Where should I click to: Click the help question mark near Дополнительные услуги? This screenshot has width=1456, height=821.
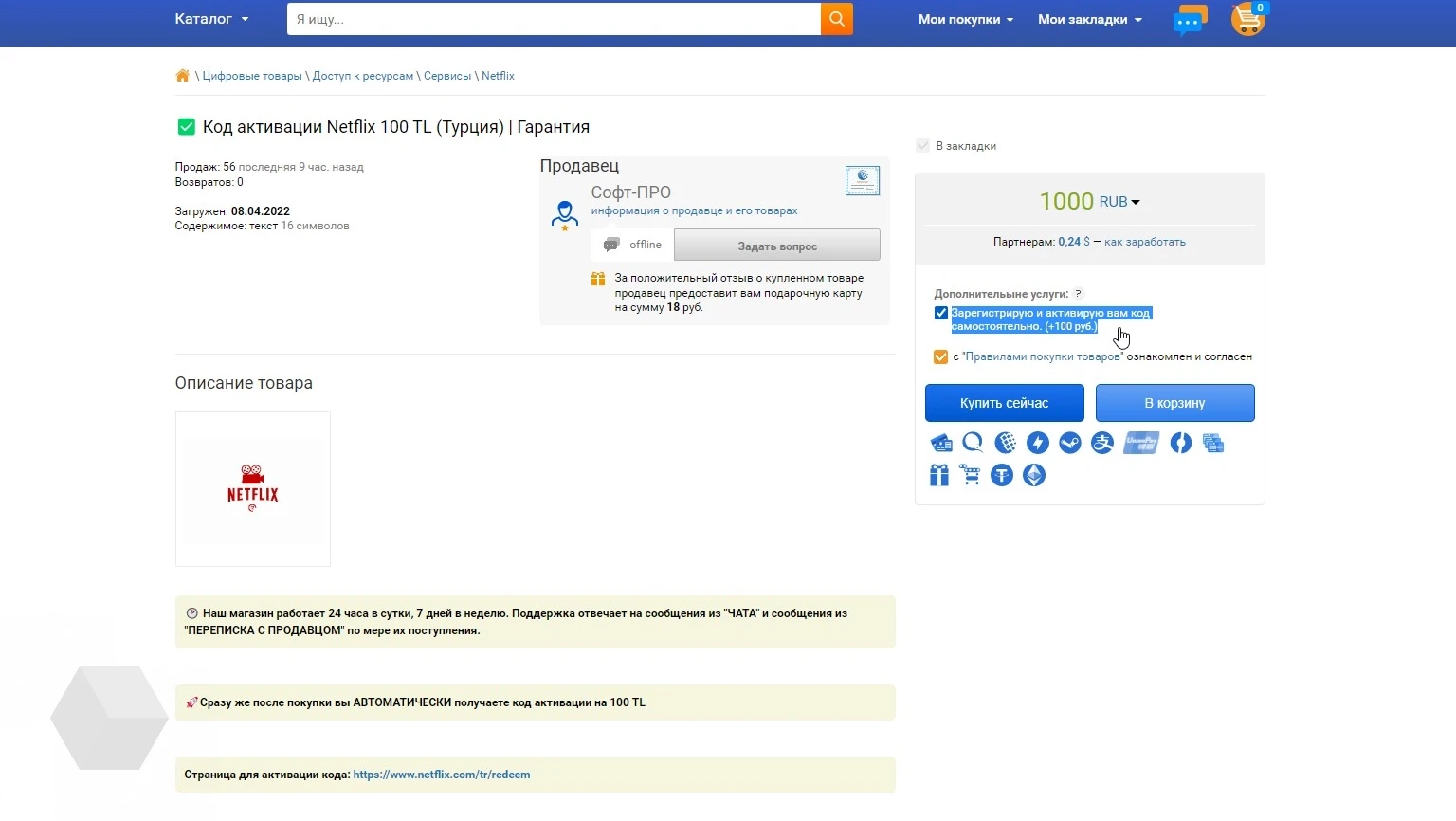(1079, 294)
